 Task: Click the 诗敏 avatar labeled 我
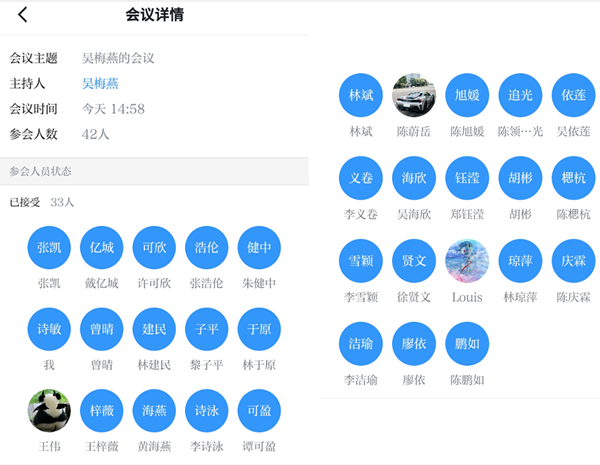click(x=49, y=329)
